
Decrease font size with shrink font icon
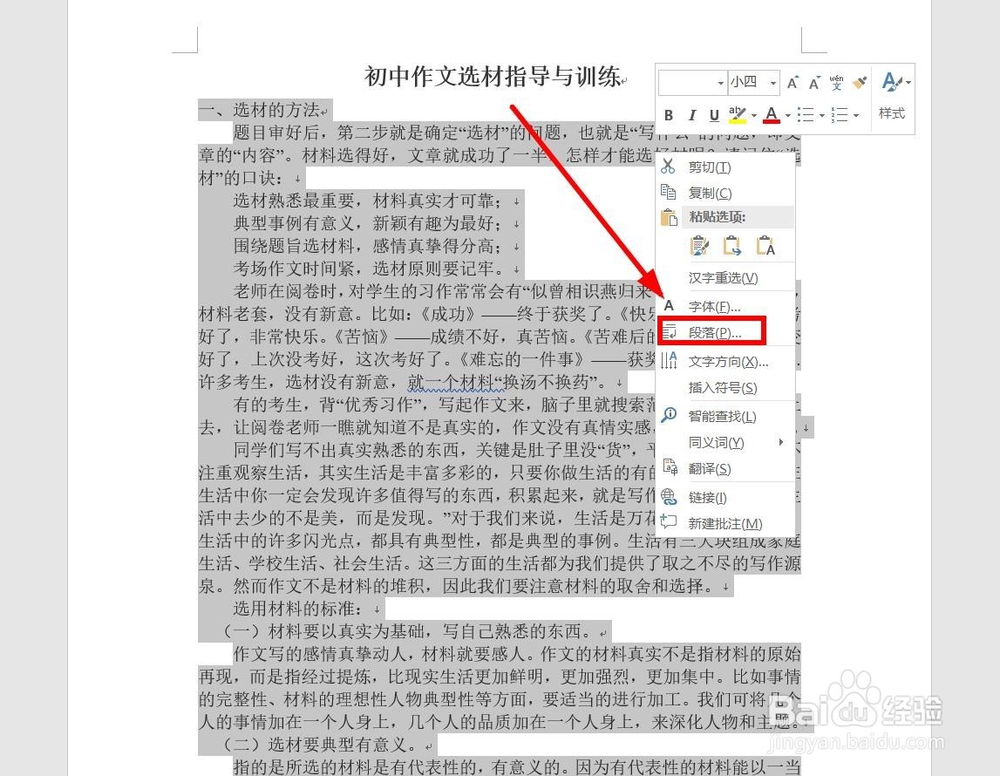pos(814,83)
